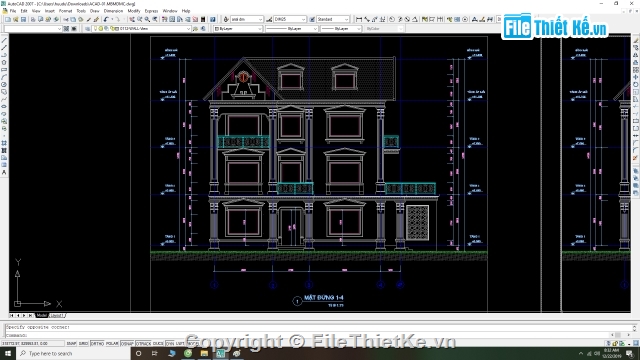Viewport: 640px width, 360px height.
Task: Toggle ORTHO mode in status bar
Action: click(x=97, y=343)
